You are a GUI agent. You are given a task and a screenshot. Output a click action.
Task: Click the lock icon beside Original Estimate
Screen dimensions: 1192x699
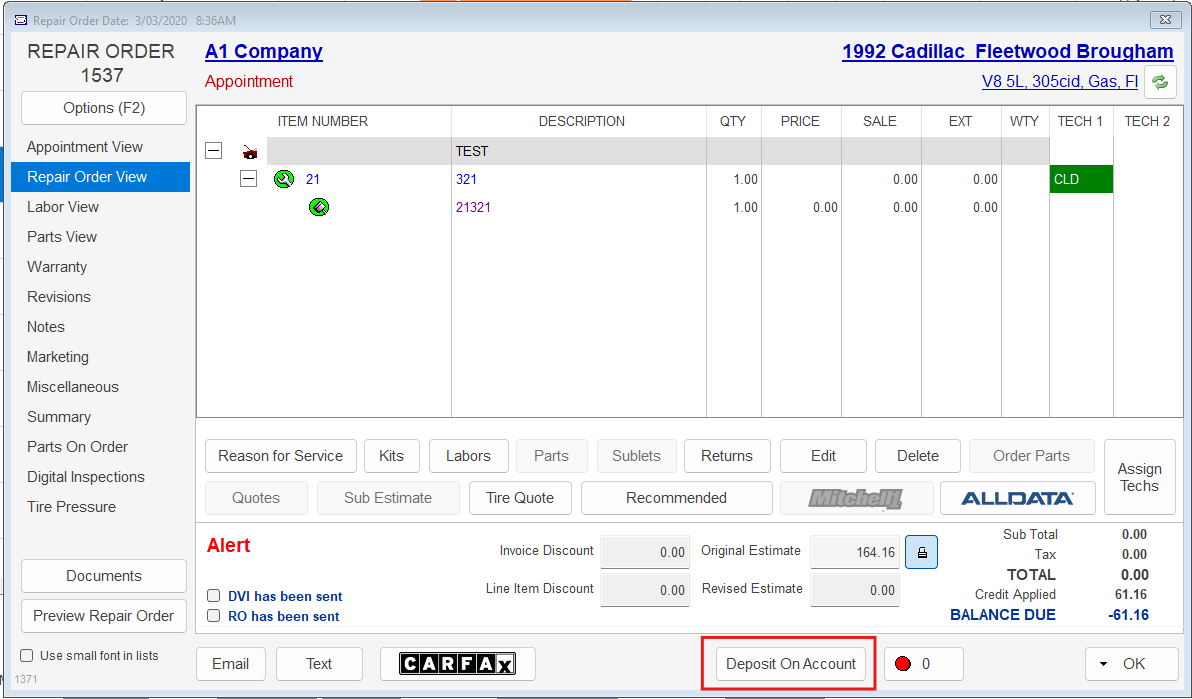921,552
